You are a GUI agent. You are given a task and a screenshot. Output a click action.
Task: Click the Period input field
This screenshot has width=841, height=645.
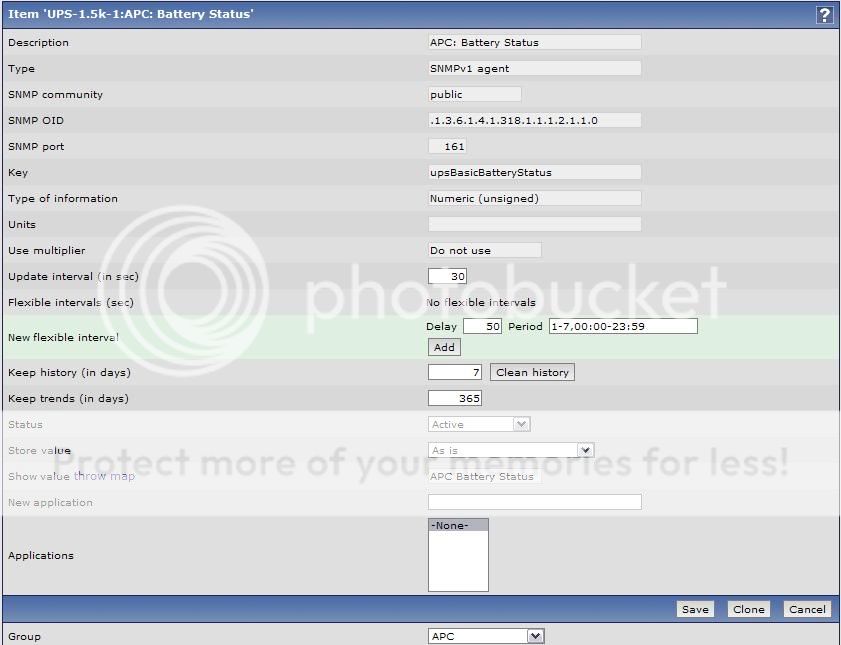tap(622, 326)
